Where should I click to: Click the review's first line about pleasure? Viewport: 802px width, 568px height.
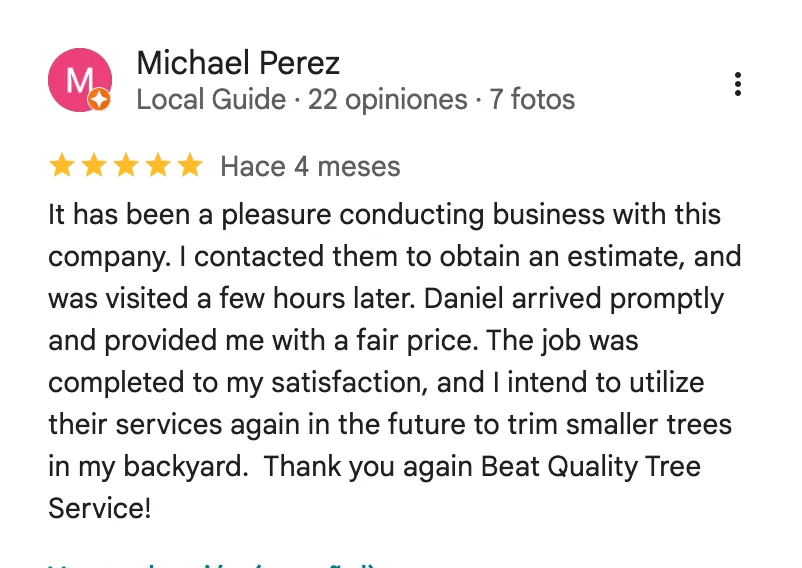coord(385,214)
